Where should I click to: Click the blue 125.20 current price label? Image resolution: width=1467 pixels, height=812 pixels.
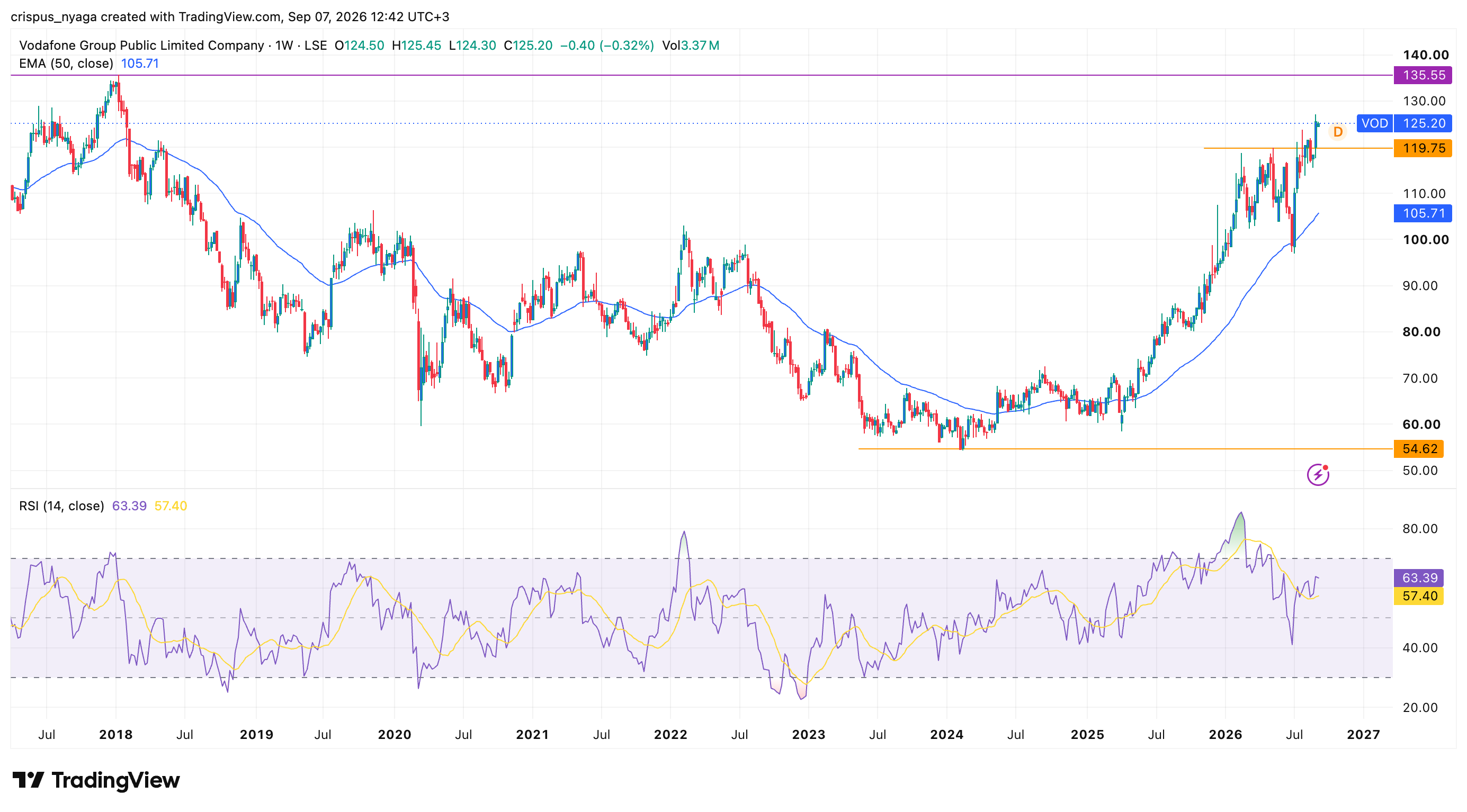(x=1423, y=123)
